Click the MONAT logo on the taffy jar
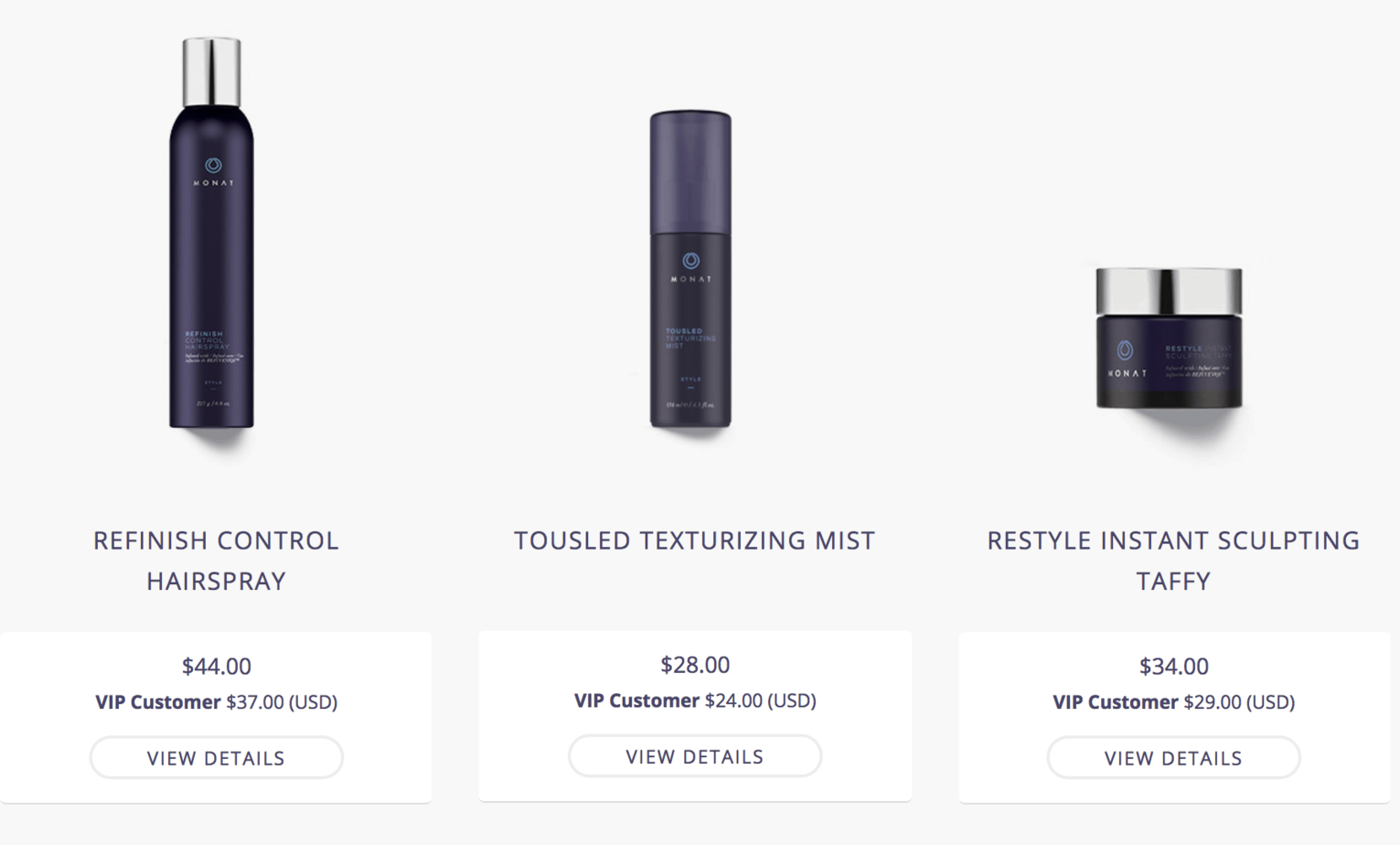 [x=1126, y=358]
